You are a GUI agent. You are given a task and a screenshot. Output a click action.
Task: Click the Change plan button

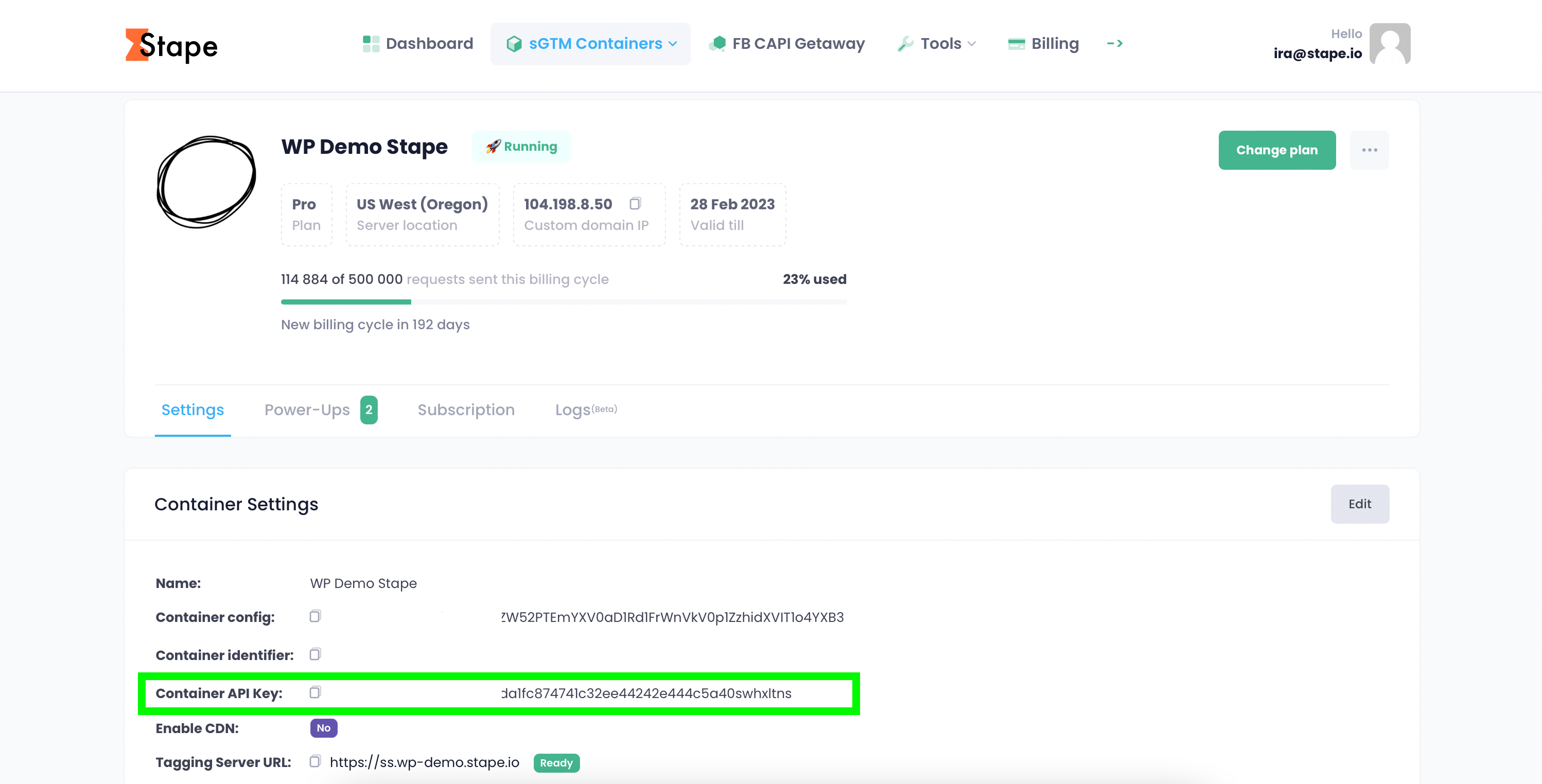click(x=1277, y=150)
